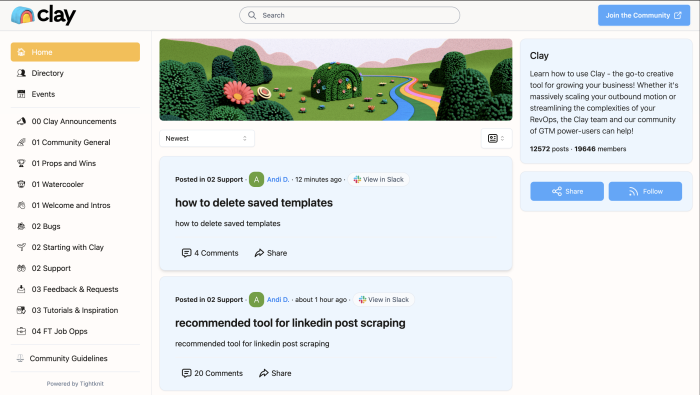Click the 02 Bugs bug icon
The width and height of the screenshot is (700, 395).
coord(21,226)
